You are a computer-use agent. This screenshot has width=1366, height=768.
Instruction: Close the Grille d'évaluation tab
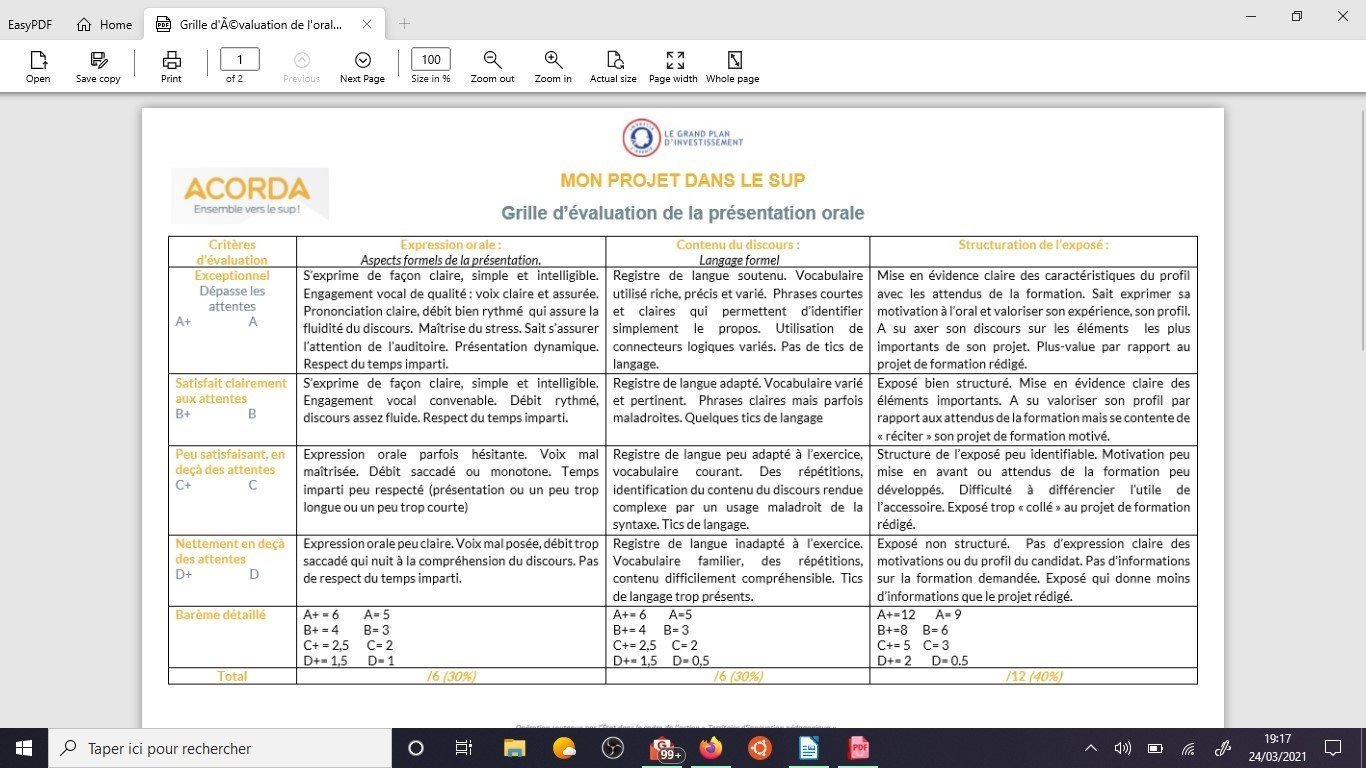click(367, 24)
